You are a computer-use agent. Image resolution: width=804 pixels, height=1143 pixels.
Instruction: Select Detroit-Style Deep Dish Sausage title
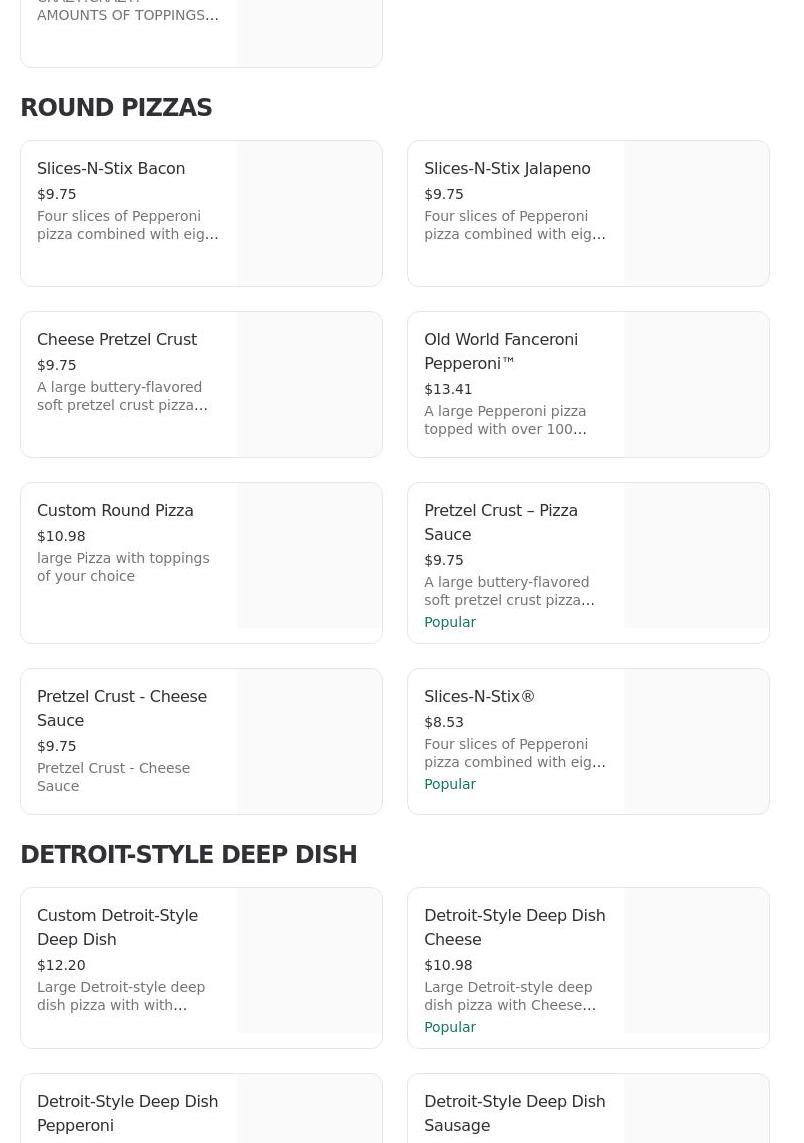point(514,1113)
